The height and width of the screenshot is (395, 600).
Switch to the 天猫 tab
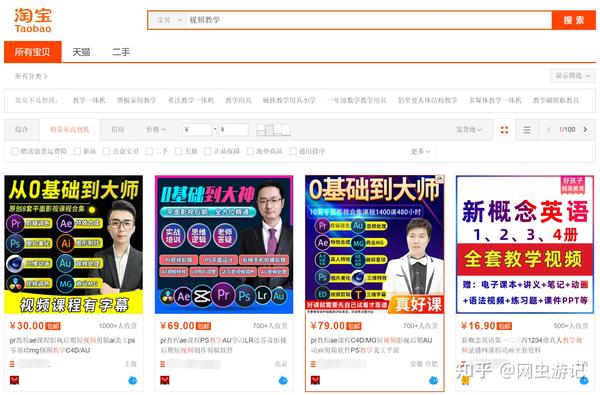pyautogui.click(x=81, y=52)
